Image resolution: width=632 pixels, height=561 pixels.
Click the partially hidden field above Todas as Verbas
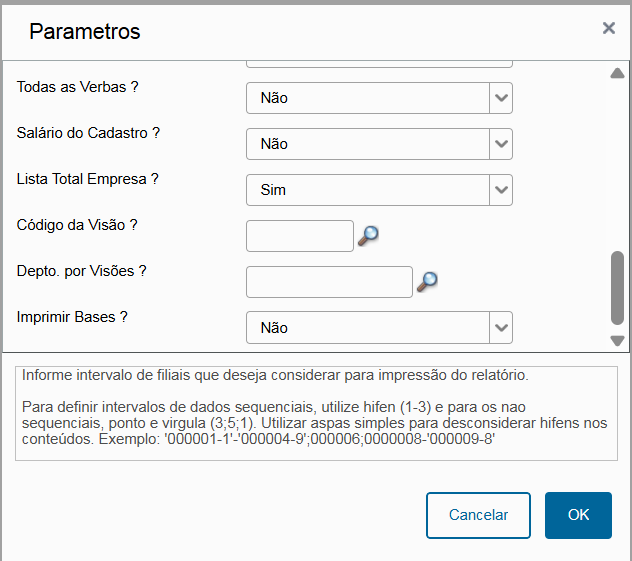[379, 64]
